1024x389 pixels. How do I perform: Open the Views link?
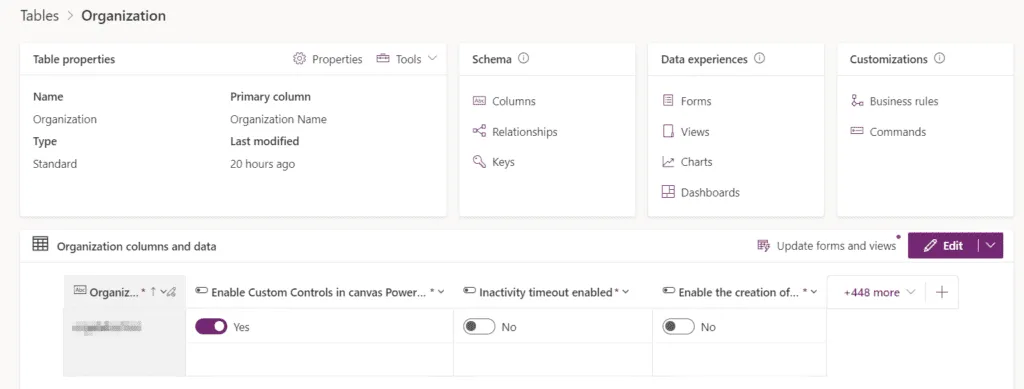[x=695, y=131]
